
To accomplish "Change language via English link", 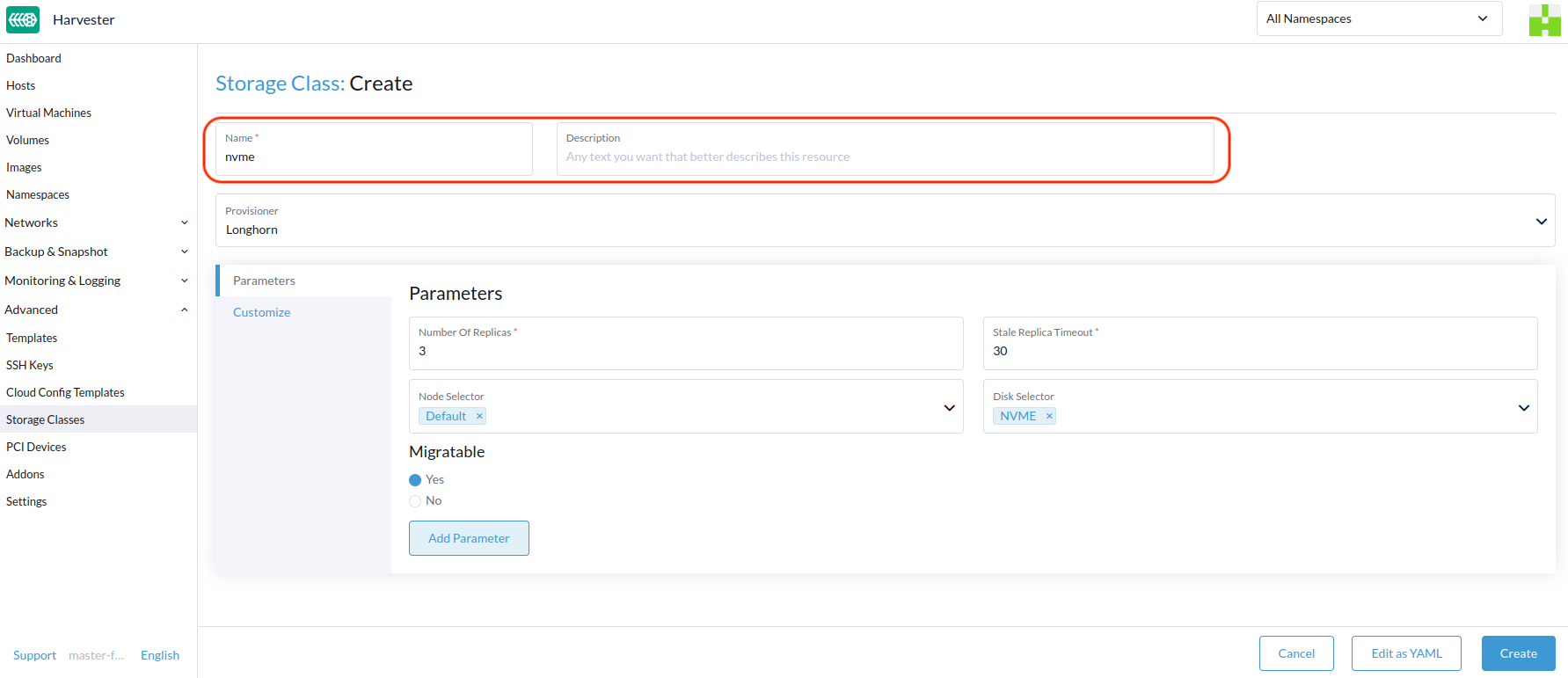I will pyautogui.click(x=160, y=655).
